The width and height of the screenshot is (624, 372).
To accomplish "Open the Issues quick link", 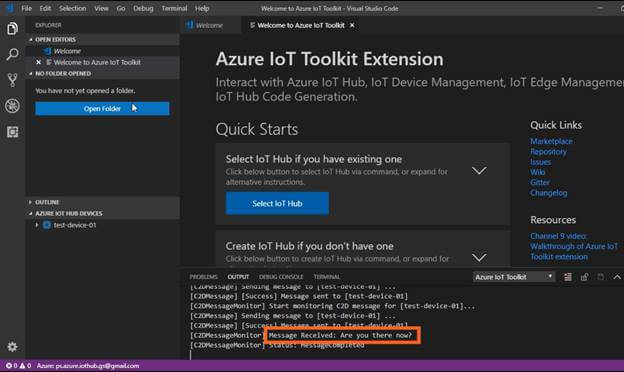I will (540, 162).
